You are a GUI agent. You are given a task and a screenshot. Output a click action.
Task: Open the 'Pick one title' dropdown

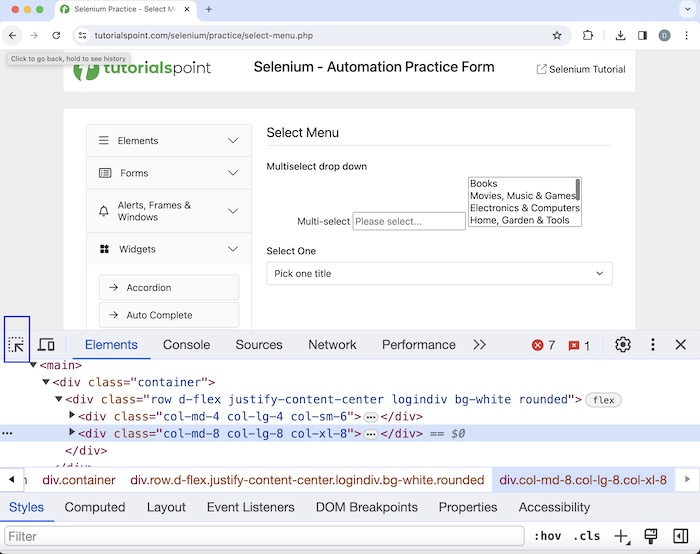(439, 273)
